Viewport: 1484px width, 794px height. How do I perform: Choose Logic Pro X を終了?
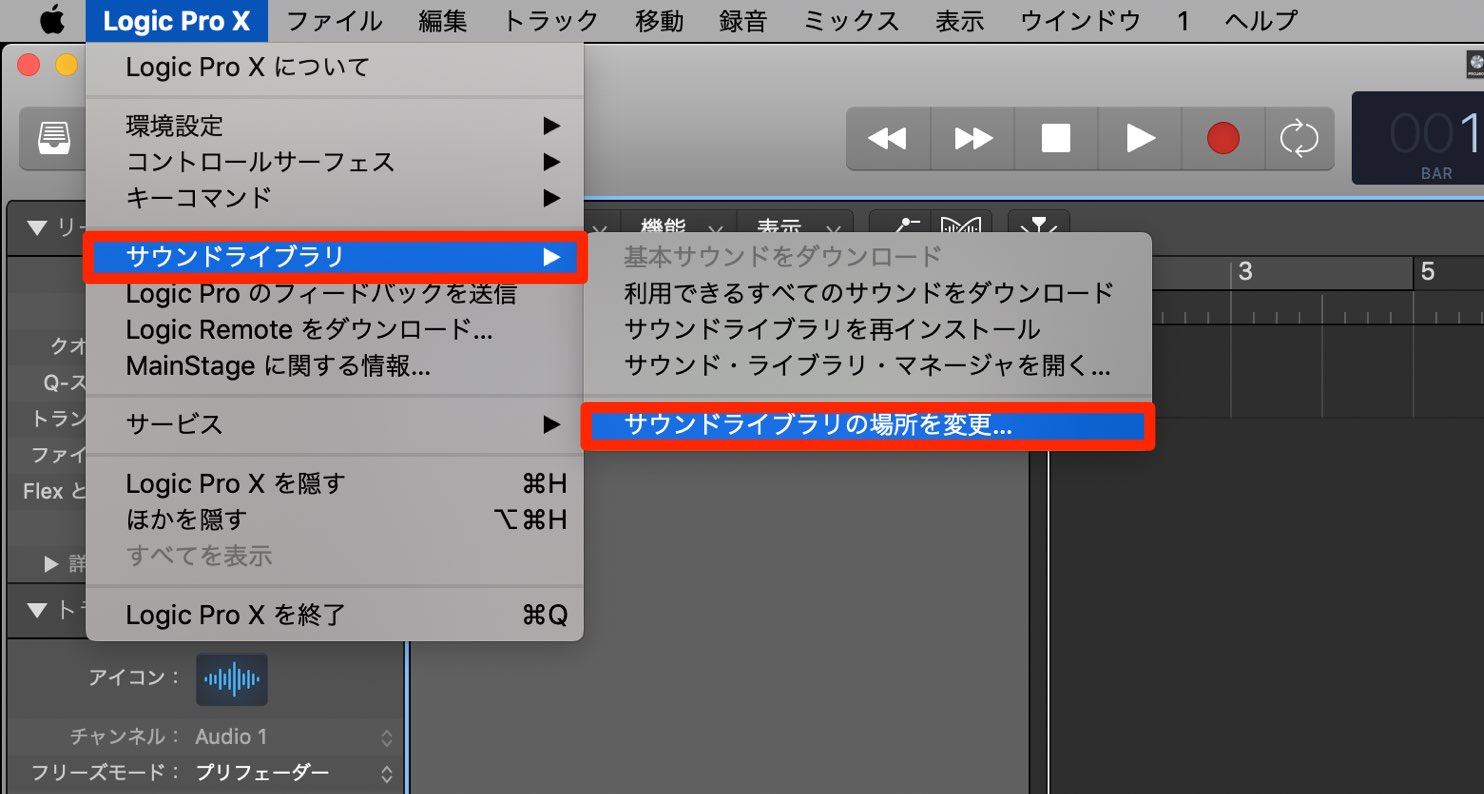pyautogui.click(x=334, y=614)
